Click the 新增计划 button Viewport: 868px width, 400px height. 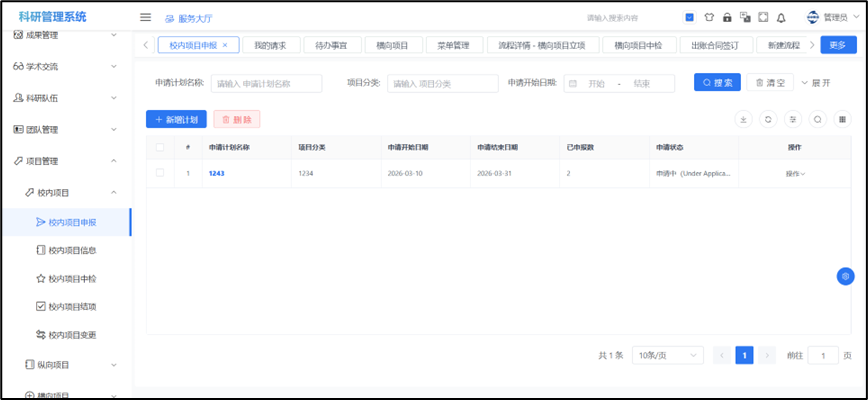[x=176, y=119]
